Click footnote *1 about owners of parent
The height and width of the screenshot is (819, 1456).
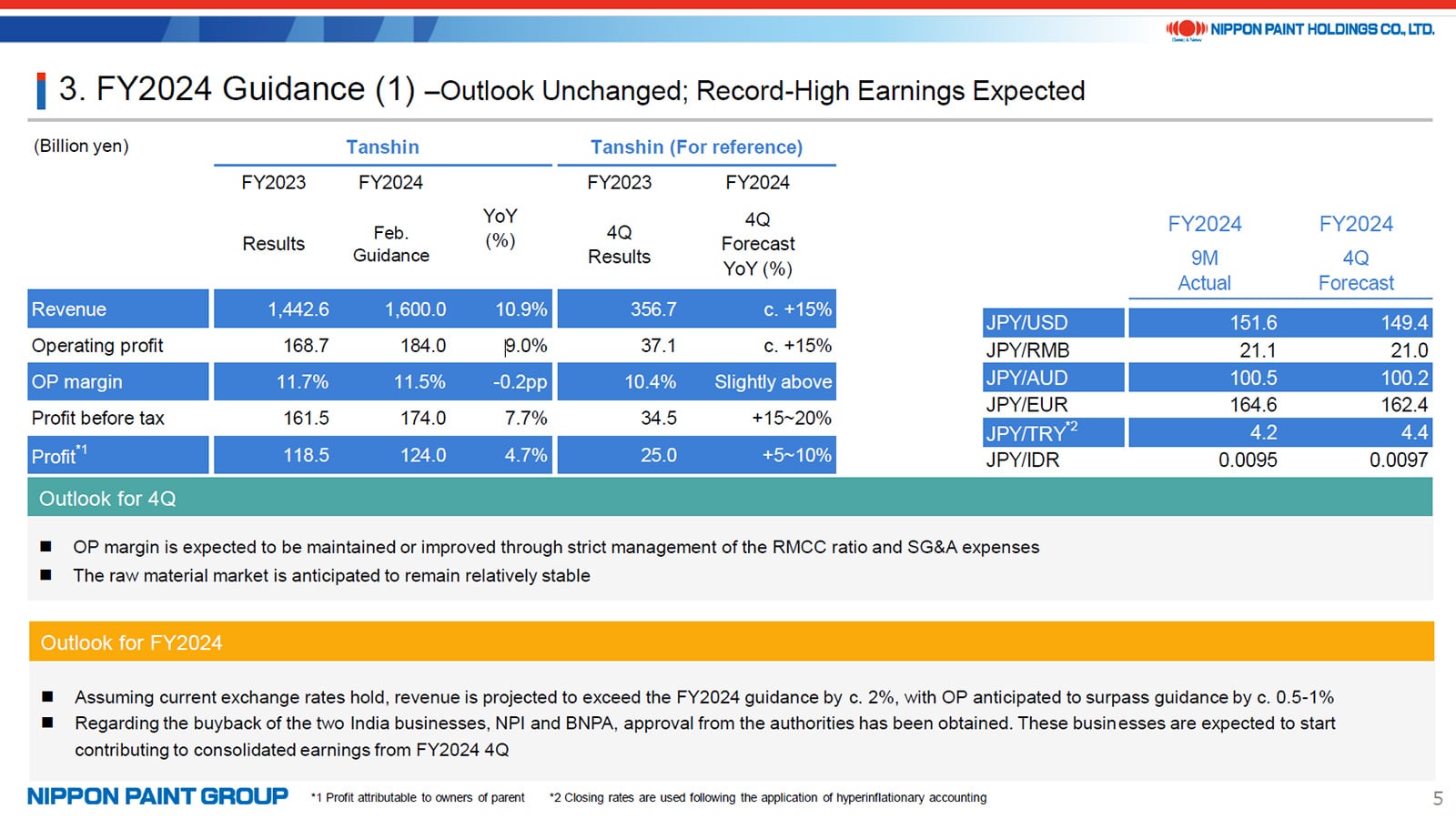(418, 797)
